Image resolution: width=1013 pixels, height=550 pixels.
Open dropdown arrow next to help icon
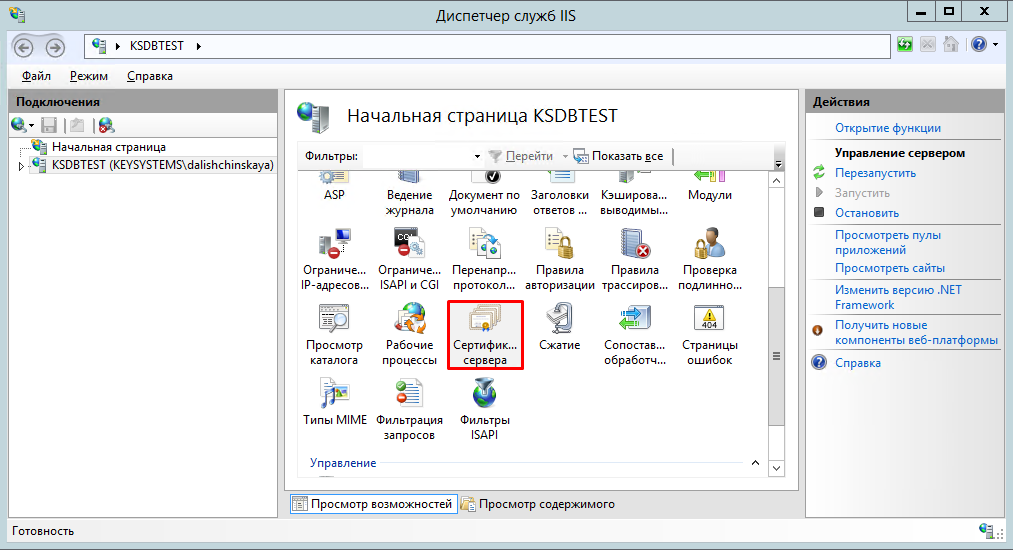click(996, 45)
